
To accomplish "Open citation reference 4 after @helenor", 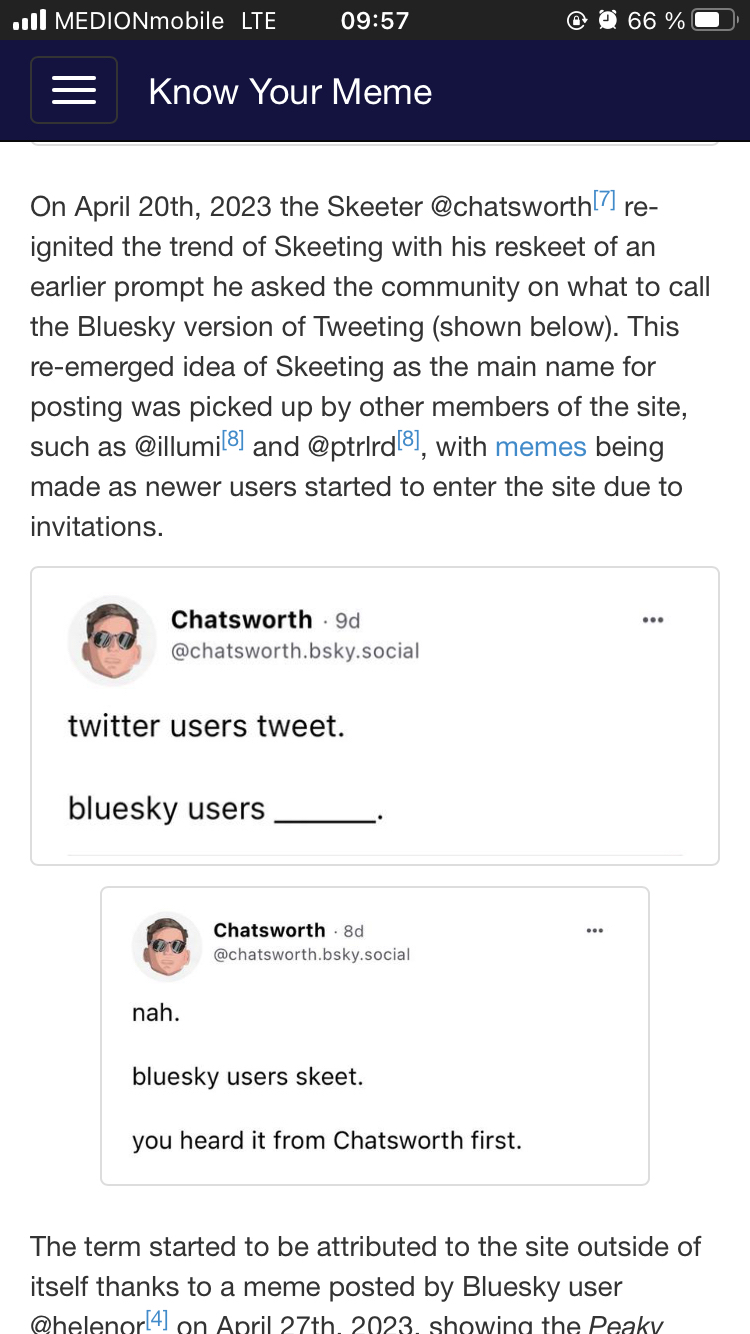I will (x=155, y=1319).
